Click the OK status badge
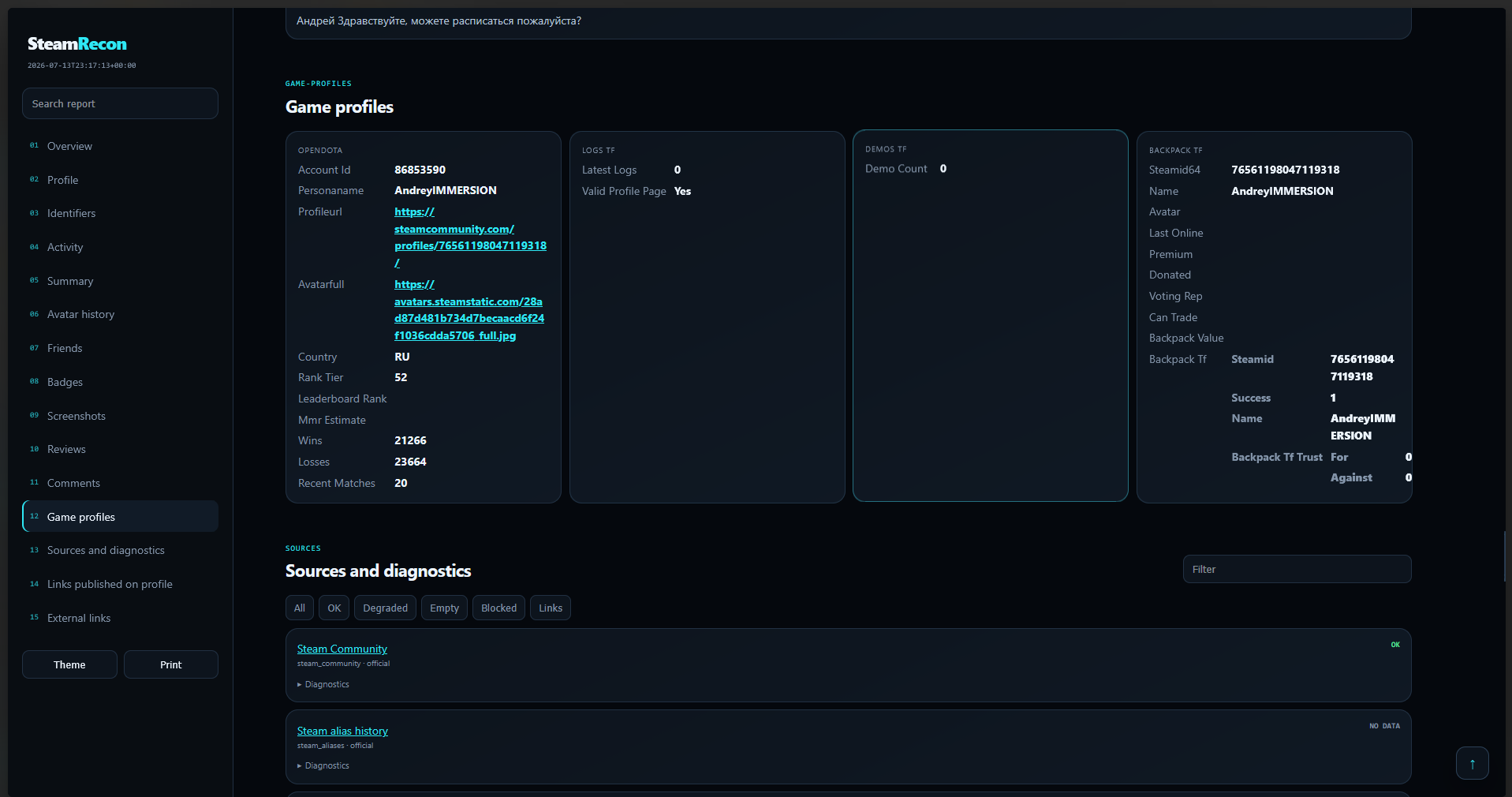 point(1395,645)
